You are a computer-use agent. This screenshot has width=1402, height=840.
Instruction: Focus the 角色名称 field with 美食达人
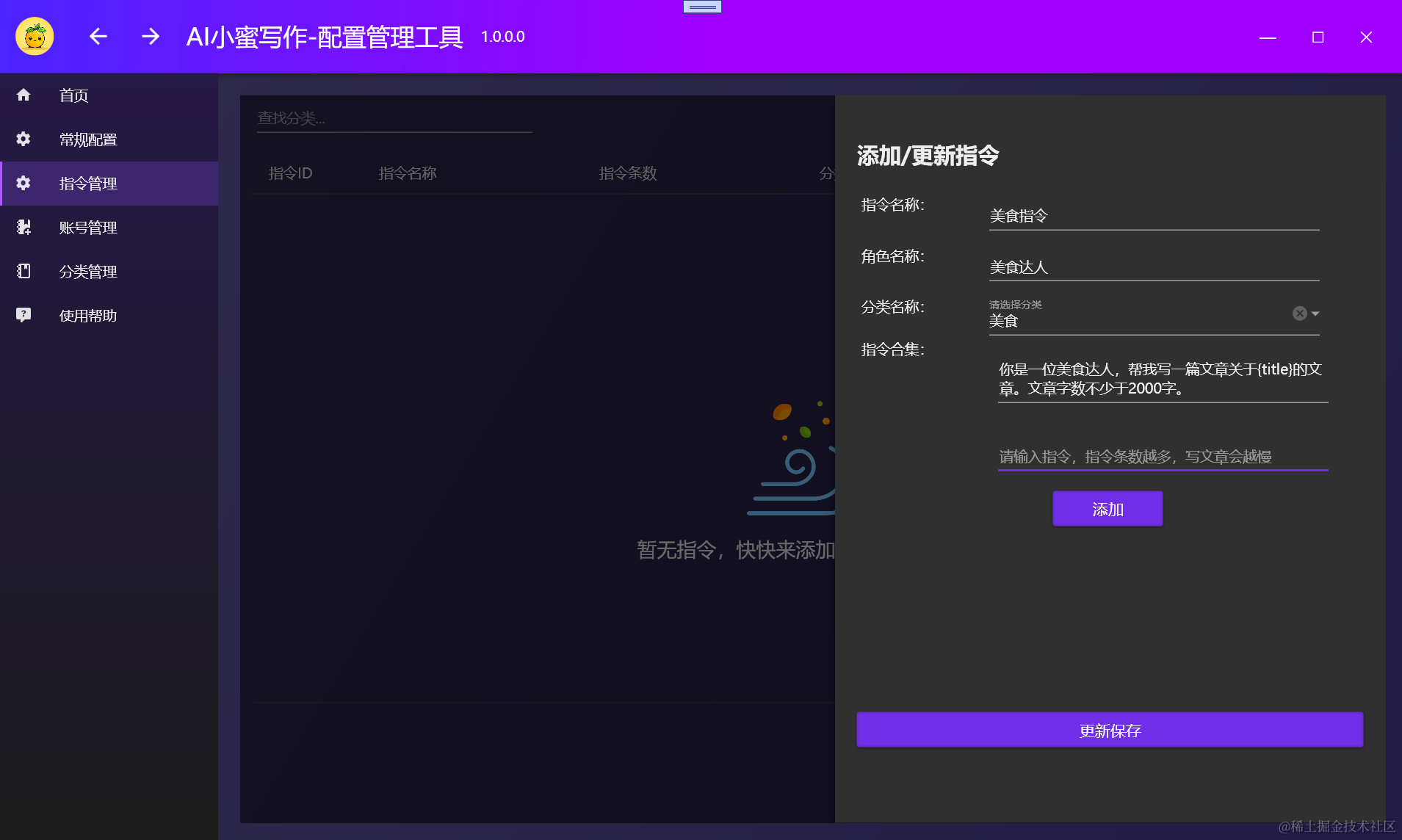pos(1154,267)
